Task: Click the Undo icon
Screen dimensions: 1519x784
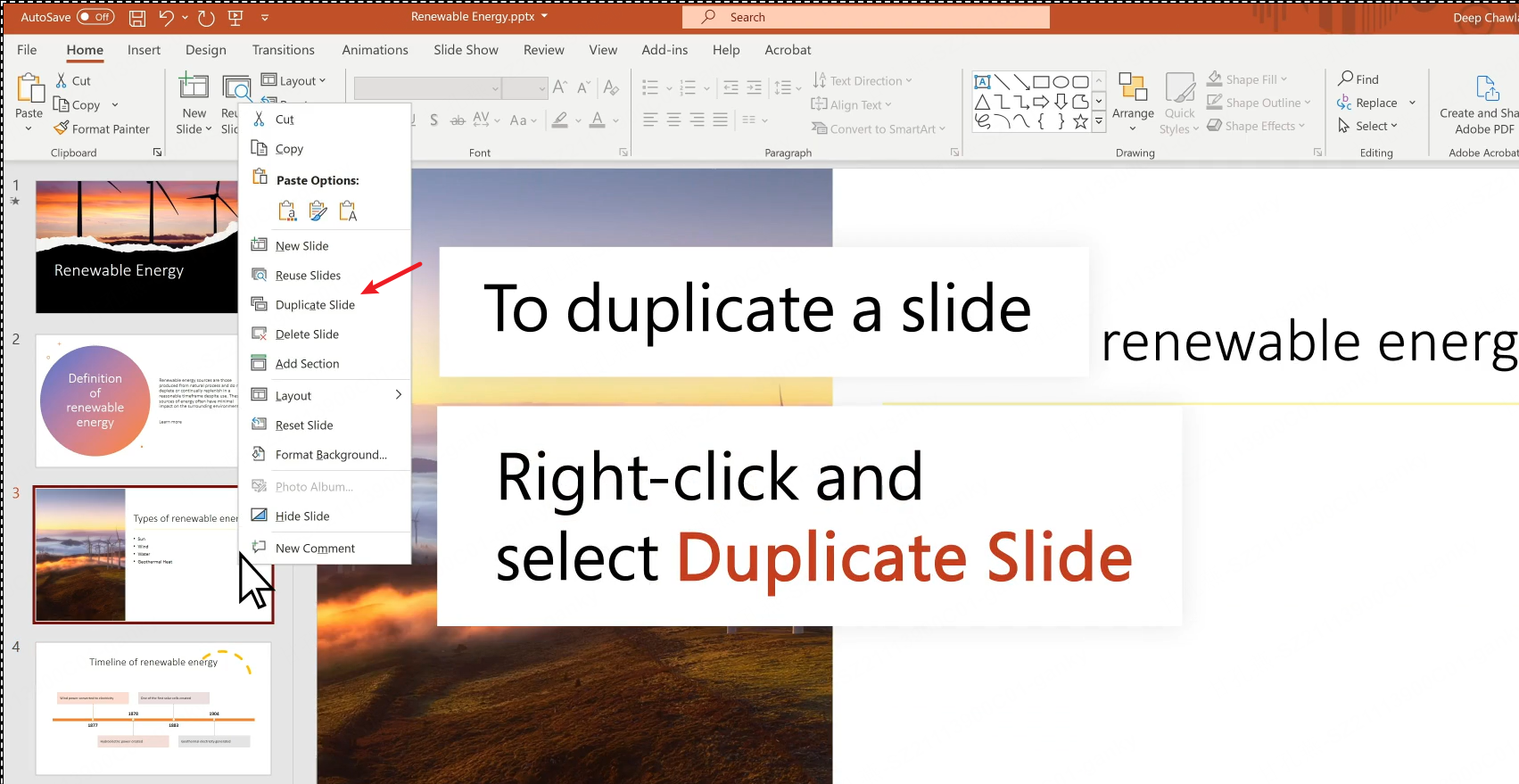Action: [x=166, y=17]
